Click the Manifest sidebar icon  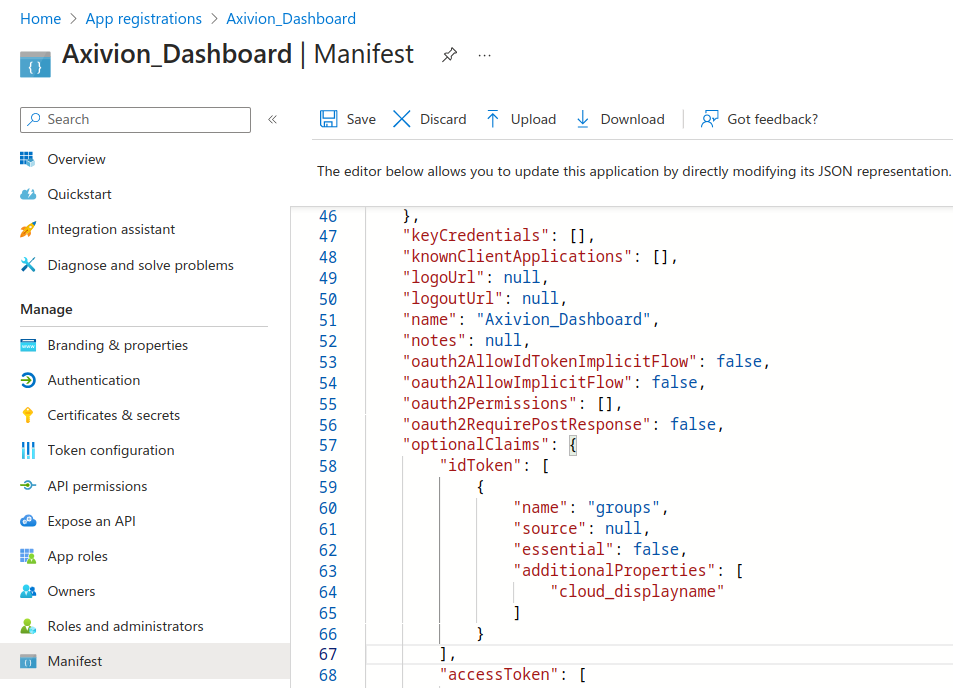28,661
